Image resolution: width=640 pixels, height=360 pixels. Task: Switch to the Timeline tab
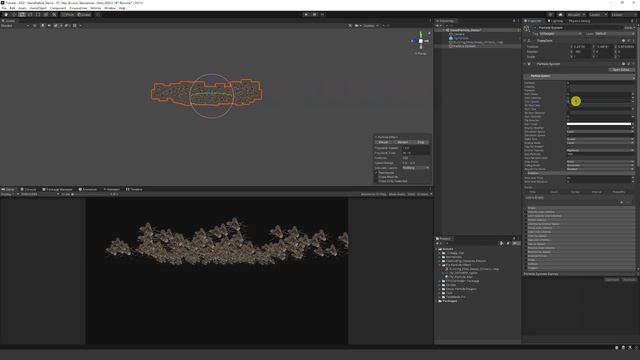click(x=134, y=189)
